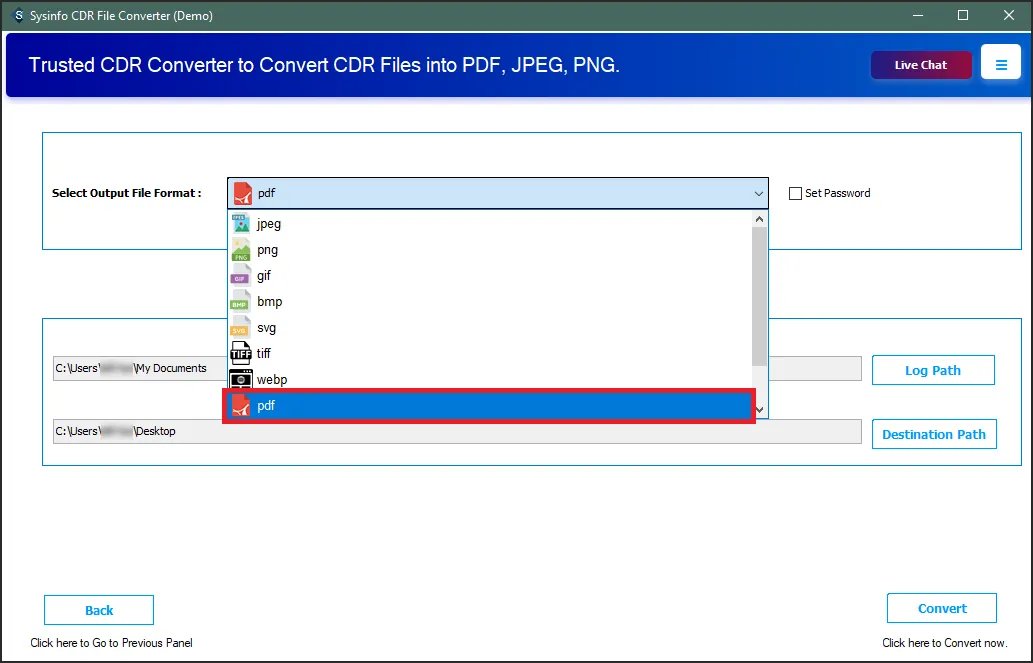Open Live Chat

[921, 65]
